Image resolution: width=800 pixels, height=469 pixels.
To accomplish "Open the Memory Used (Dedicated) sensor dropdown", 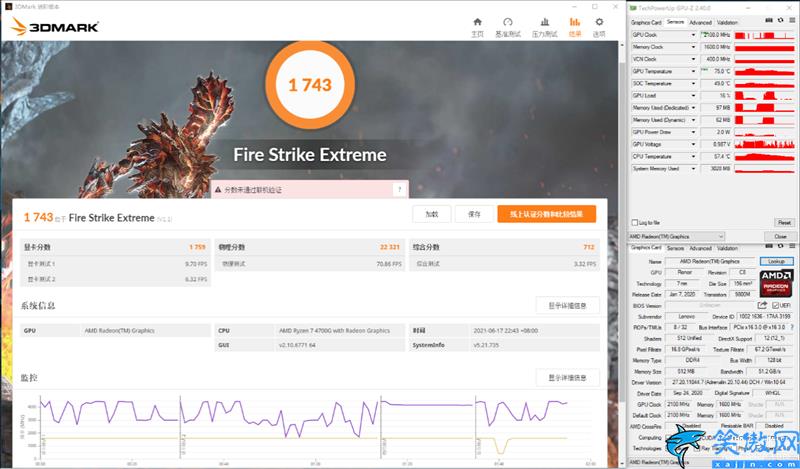I will (x=693, y=108).
